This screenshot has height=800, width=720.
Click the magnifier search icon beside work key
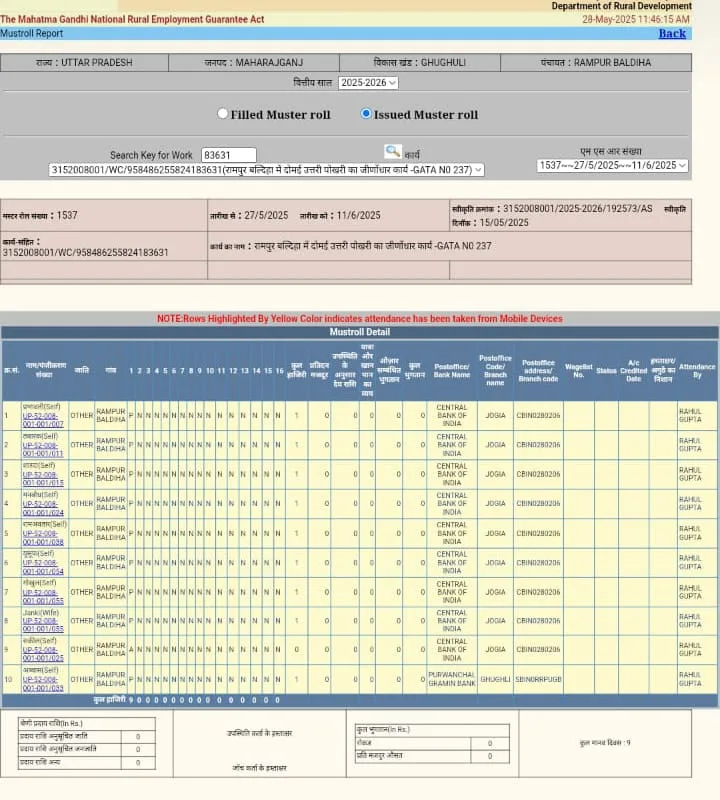[392, 152]
